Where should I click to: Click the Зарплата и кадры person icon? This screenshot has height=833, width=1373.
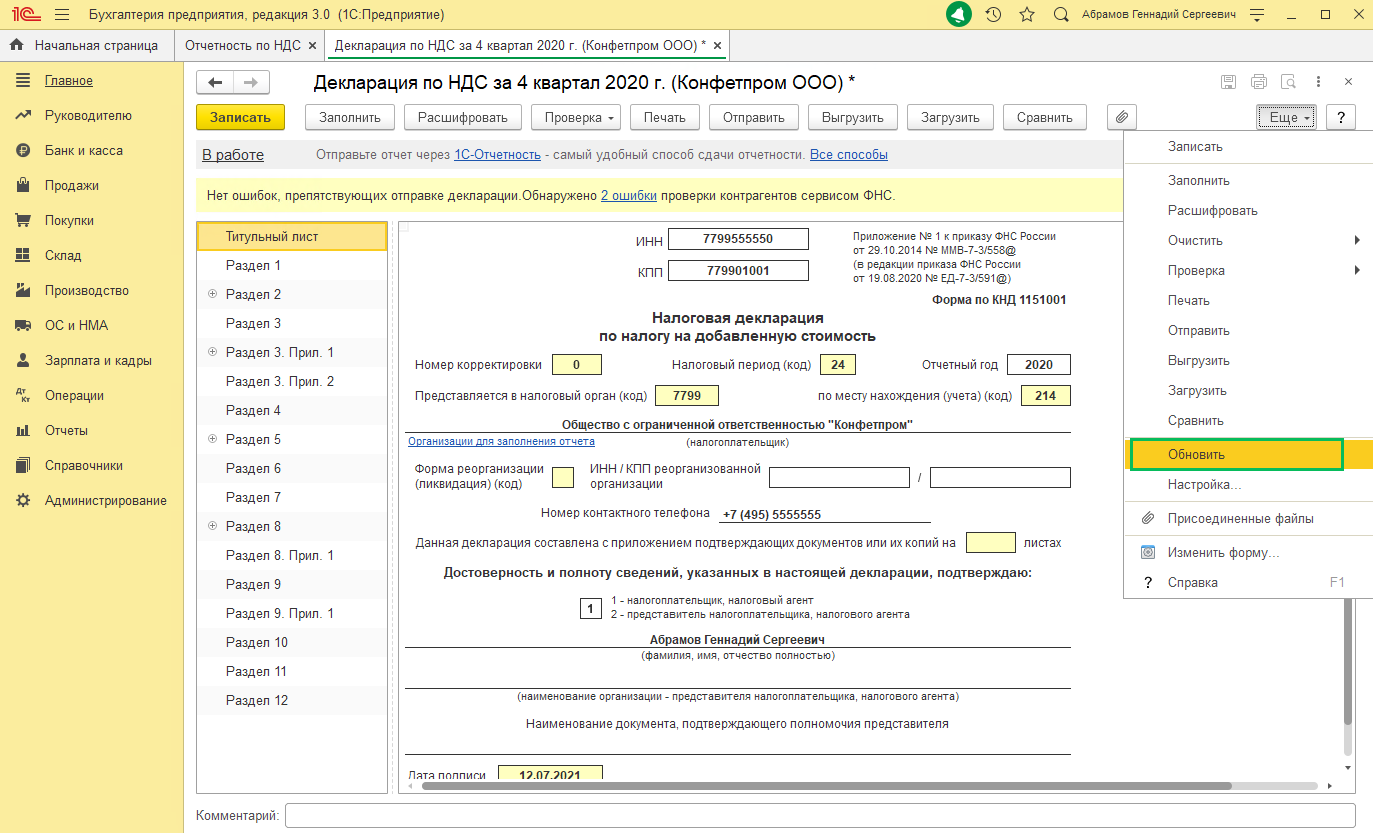click(x=23, y=360)
